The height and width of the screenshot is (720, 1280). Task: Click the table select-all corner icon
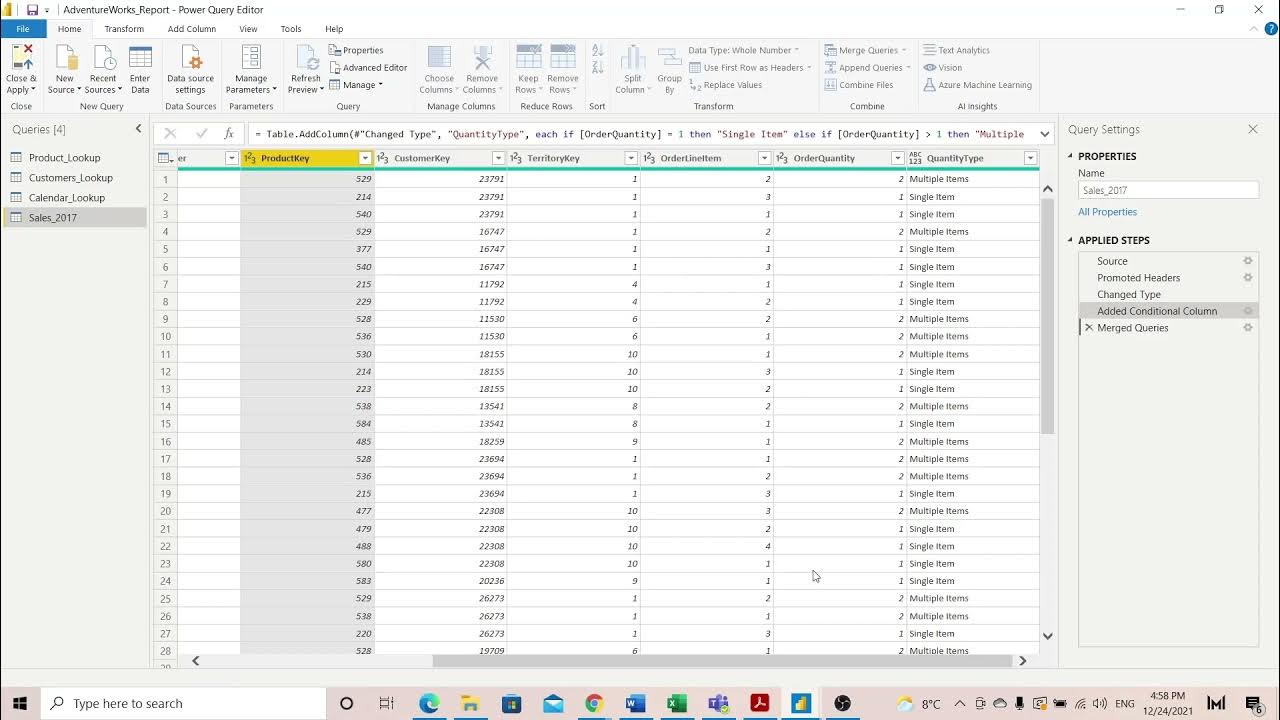[x=165, y=158]
